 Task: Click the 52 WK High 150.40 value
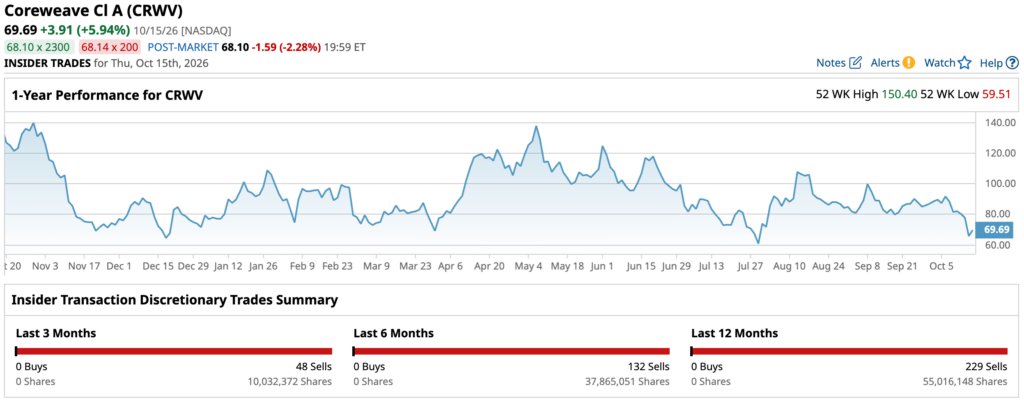coord(899,94)
